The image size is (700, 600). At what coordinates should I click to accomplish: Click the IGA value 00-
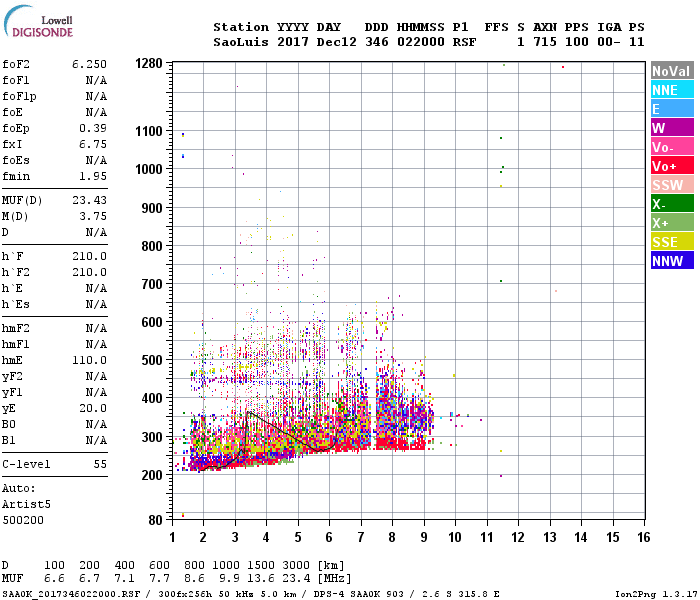click(609, 42)
